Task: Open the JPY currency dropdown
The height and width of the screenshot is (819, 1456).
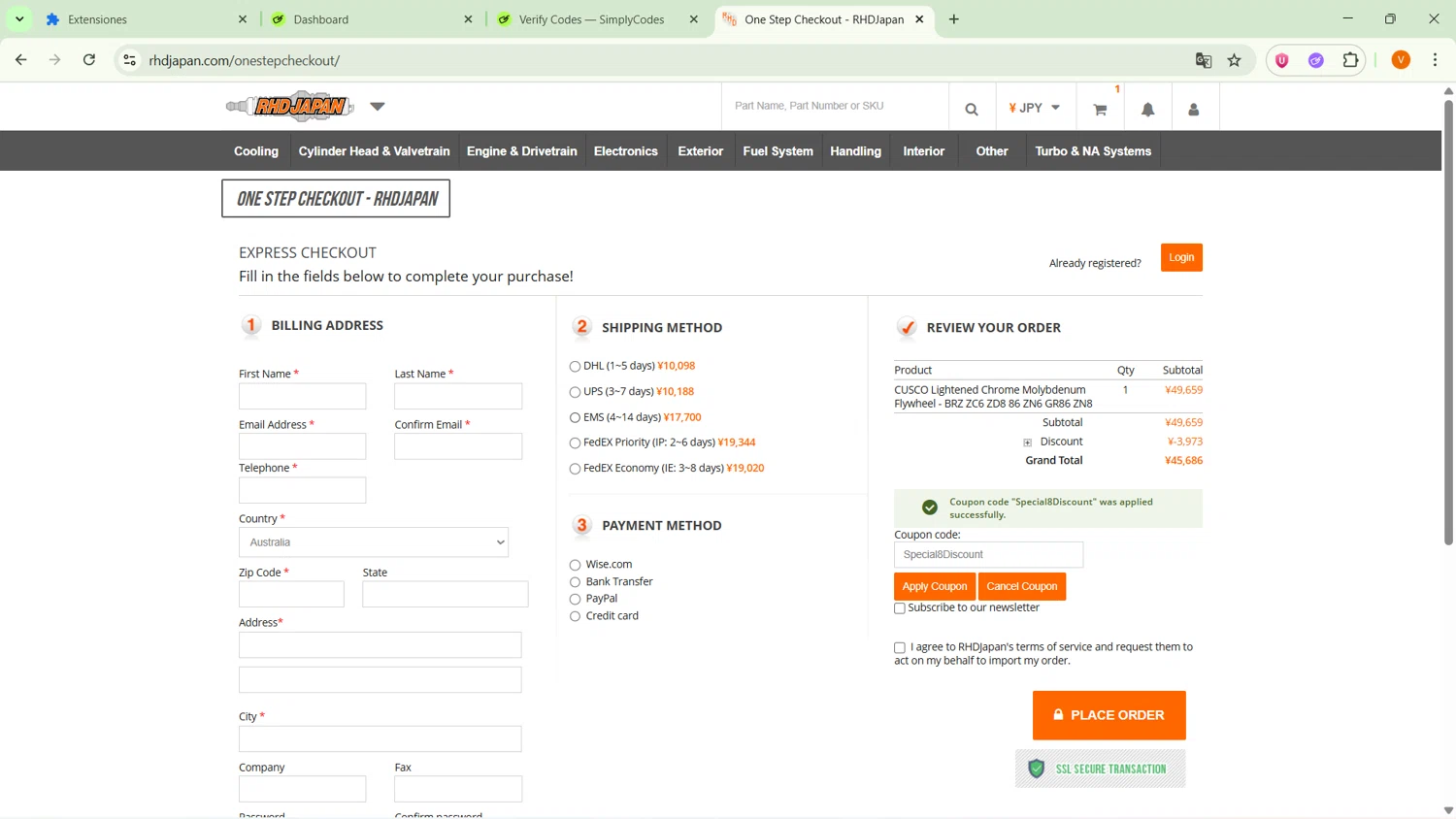Action: (1035, 108)
